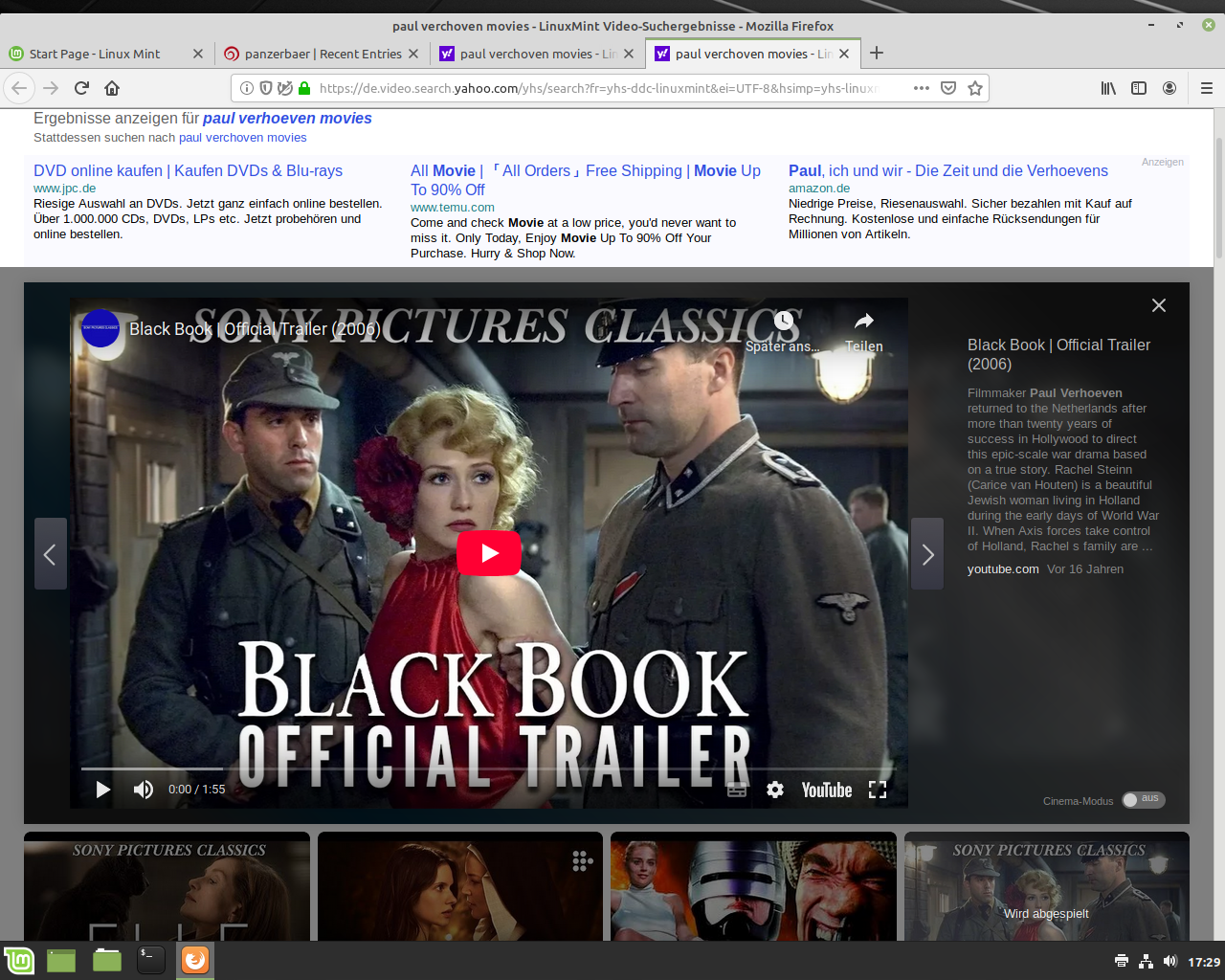Open network icon in system tray
The image size is (1225, 980).
[x=1146, y=961]
